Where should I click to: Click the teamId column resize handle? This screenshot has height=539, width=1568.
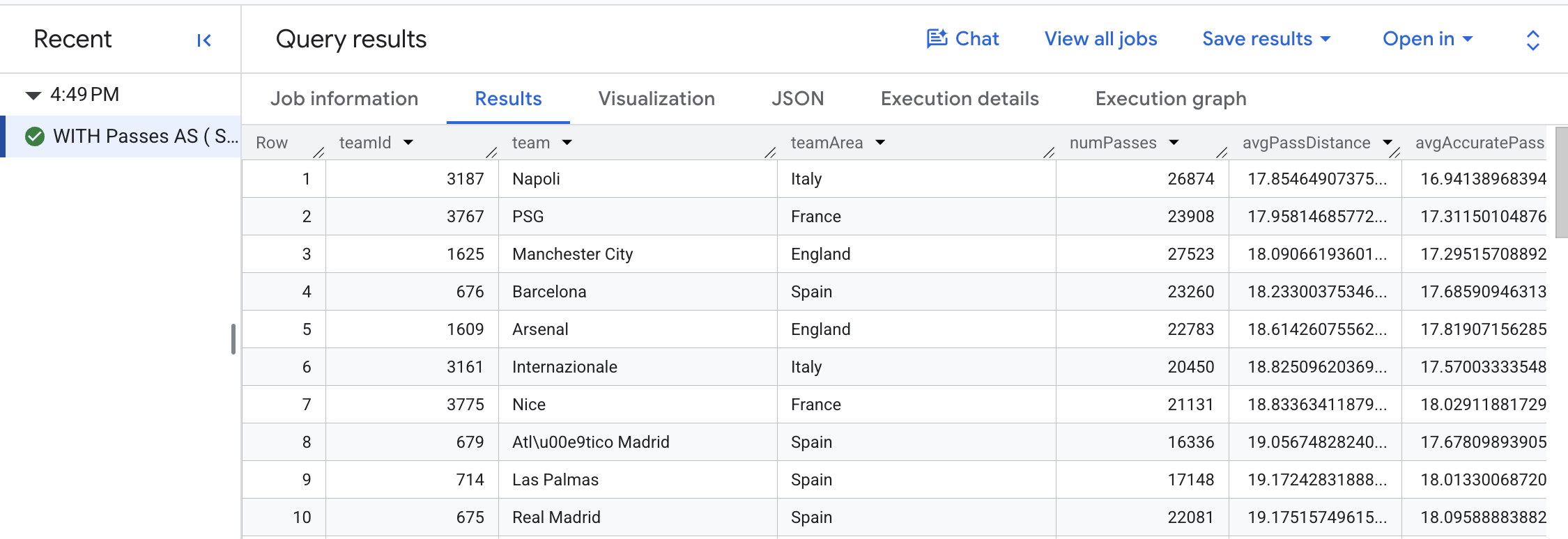tap(491, 152)
